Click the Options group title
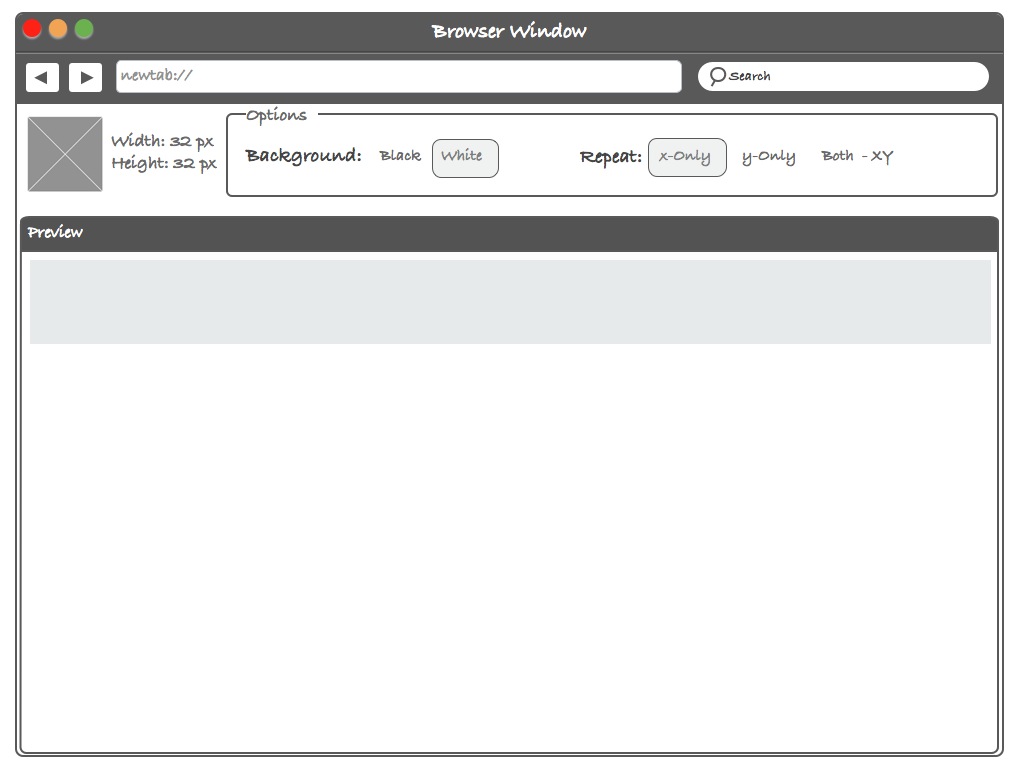 276,116
